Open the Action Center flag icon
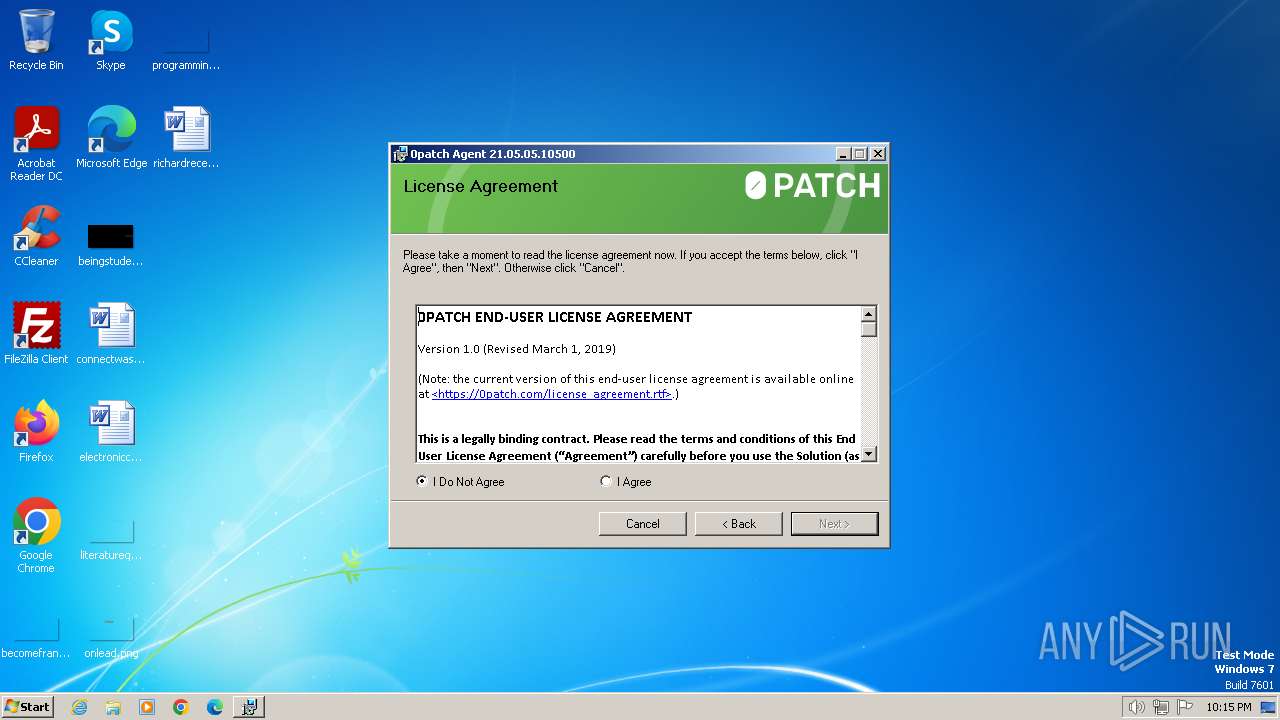 [1186, 707]
